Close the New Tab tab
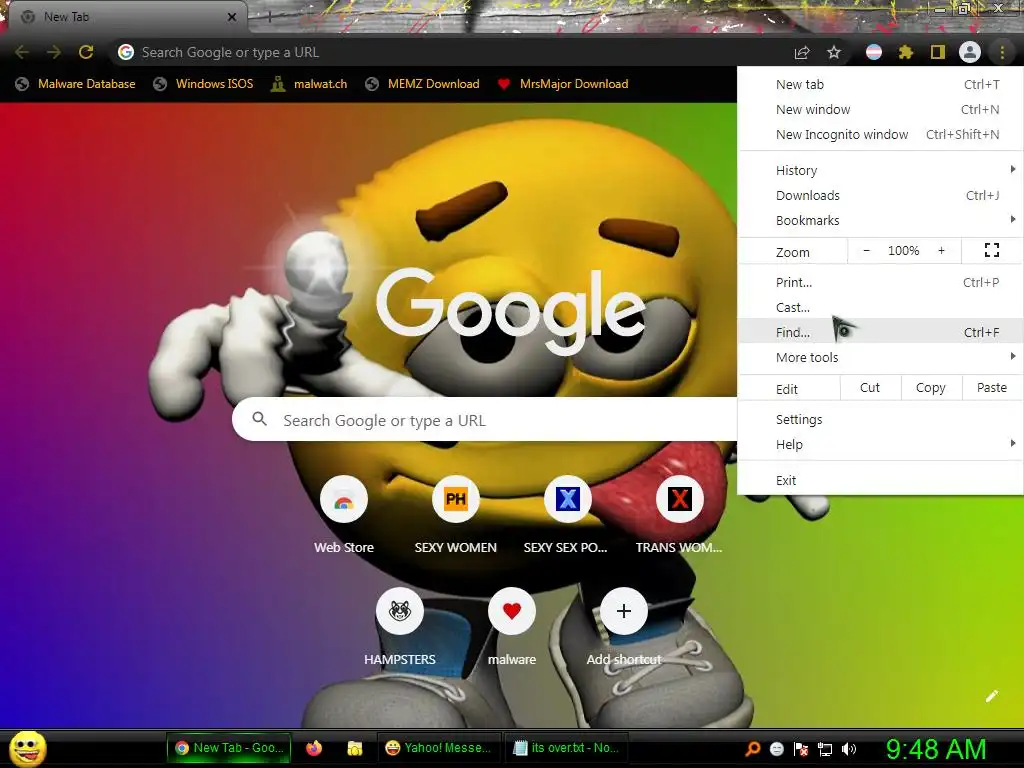1024x768 pixels. (x=231, y=17)
